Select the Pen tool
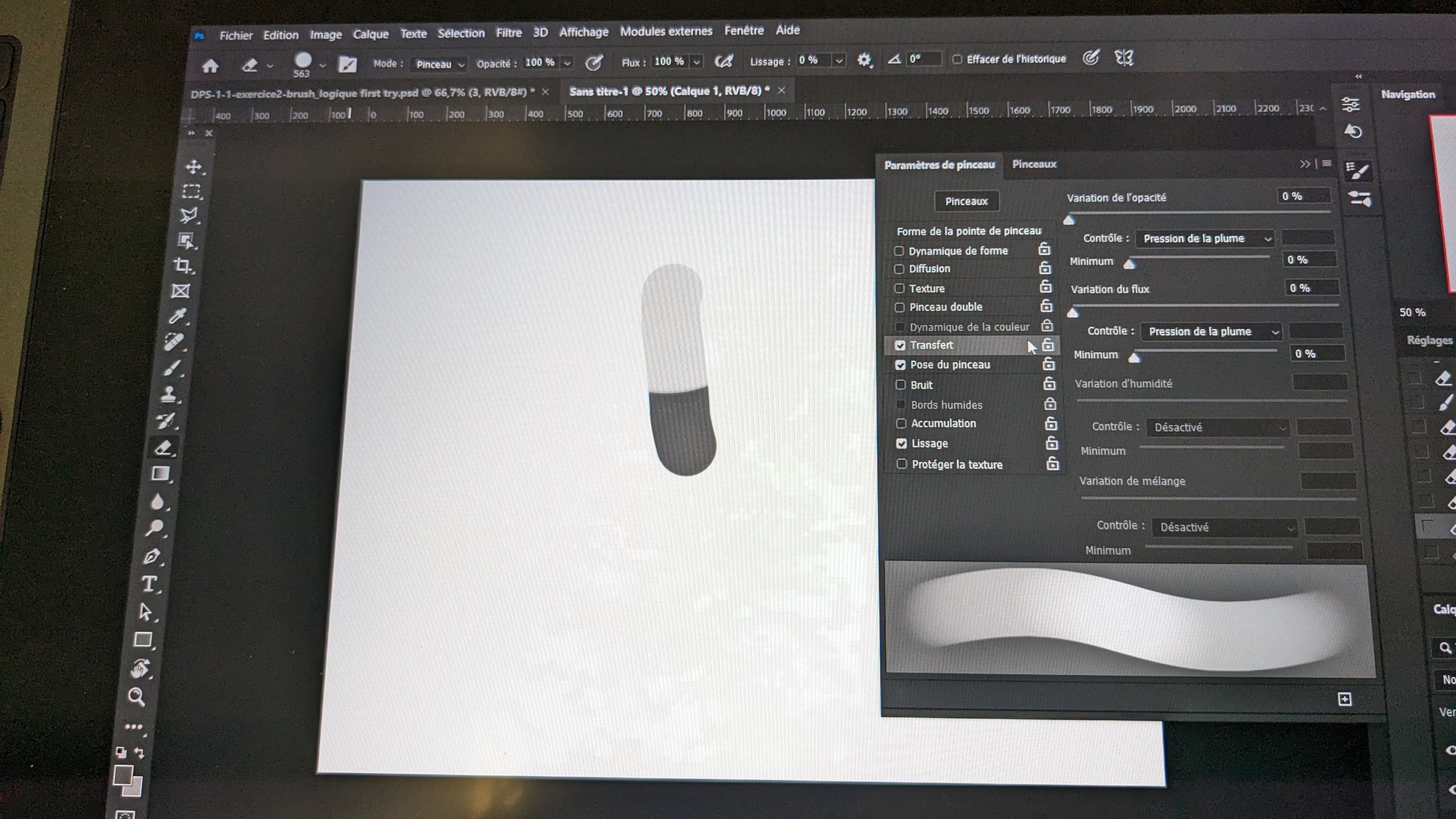 click(x=151, y=556)
